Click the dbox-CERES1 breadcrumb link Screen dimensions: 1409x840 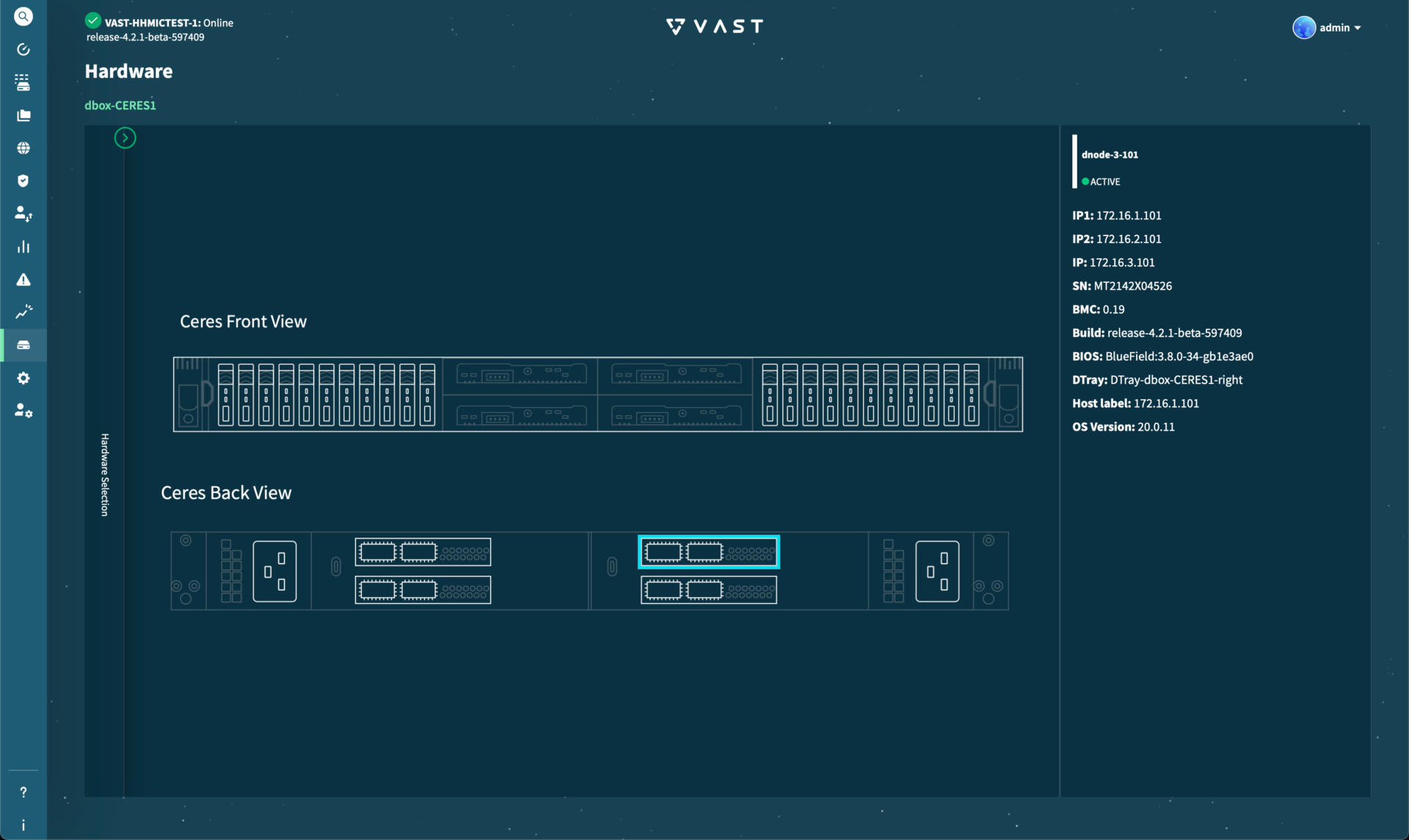point(120,105)
